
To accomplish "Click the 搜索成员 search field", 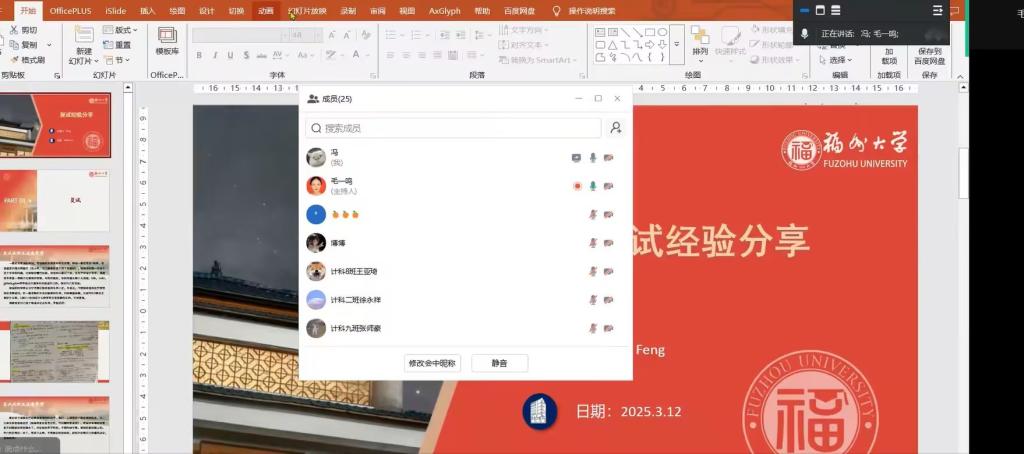I will click(454, 128).
